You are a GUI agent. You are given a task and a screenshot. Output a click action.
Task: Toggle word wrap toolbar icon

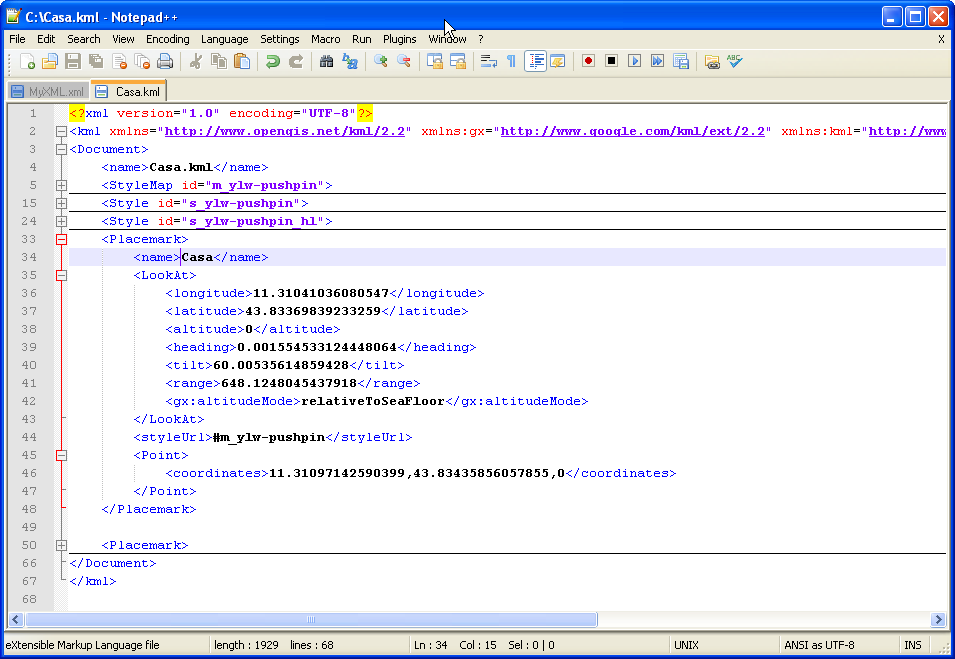[x=488, y=61]
